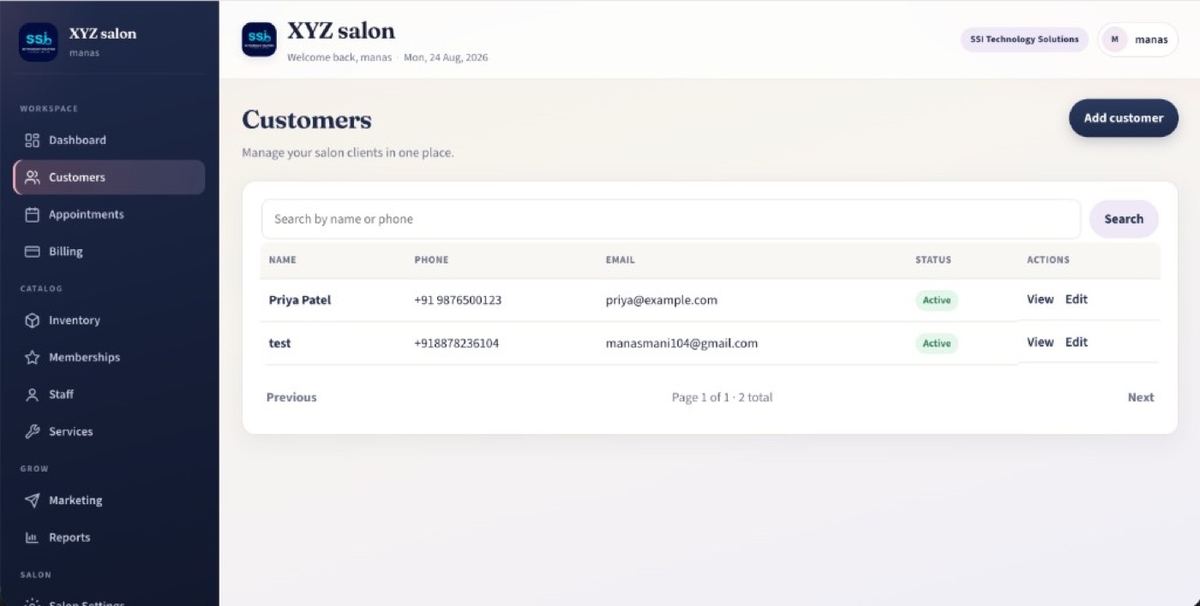
Task: Click phone number +918878236104
Action: click(x=456, y=343)
